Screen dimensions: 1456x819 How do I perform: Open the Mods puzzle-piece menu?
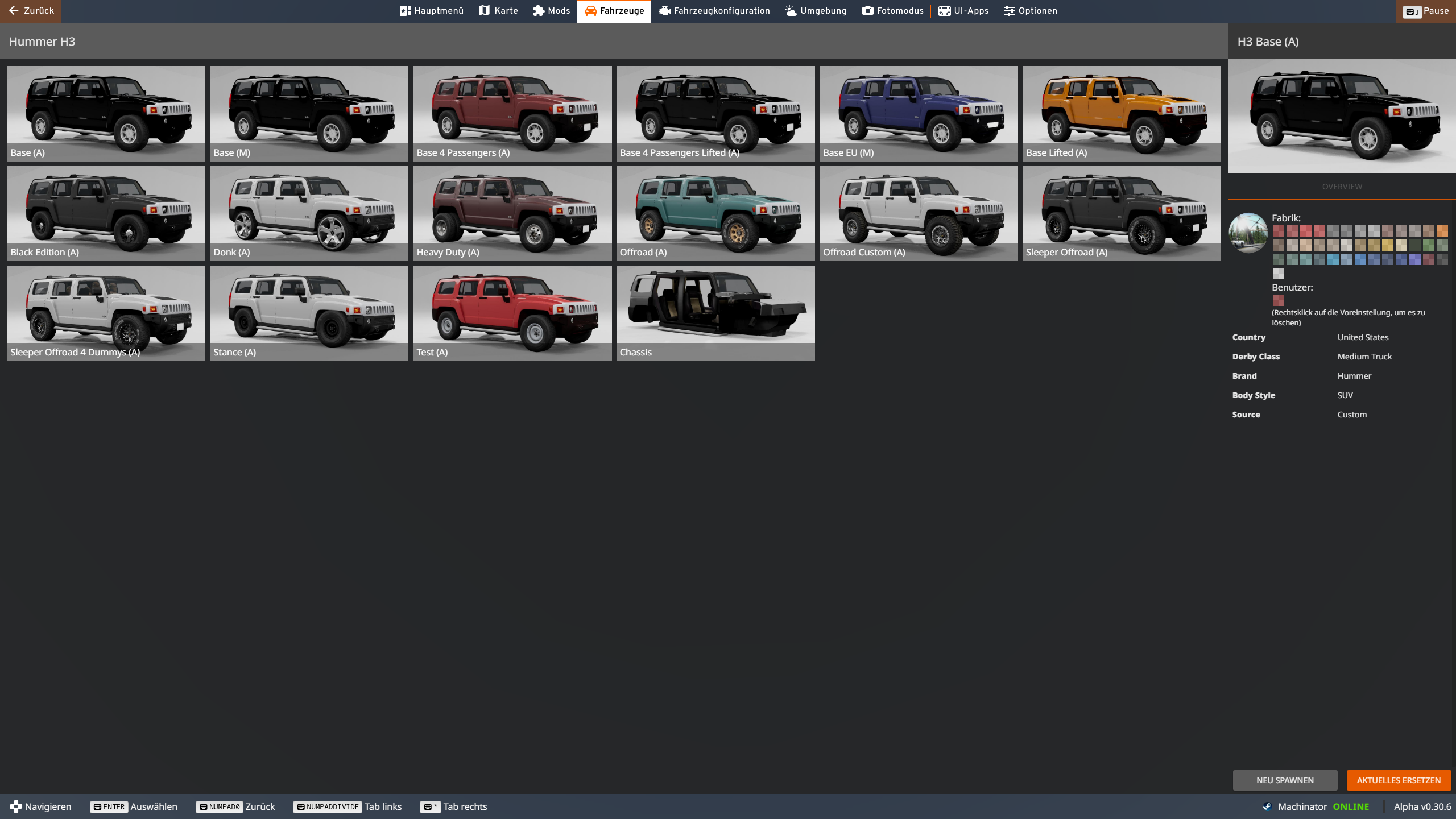coord(552,11)
